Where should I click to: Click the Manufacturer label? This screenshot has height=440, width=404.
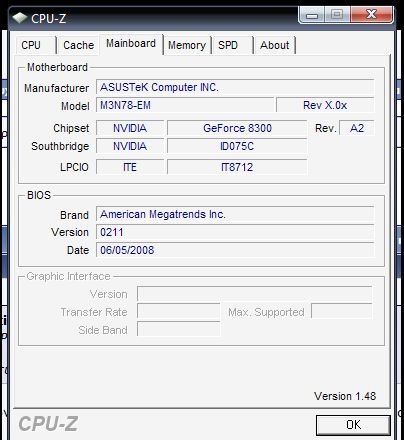coord(57,88)
